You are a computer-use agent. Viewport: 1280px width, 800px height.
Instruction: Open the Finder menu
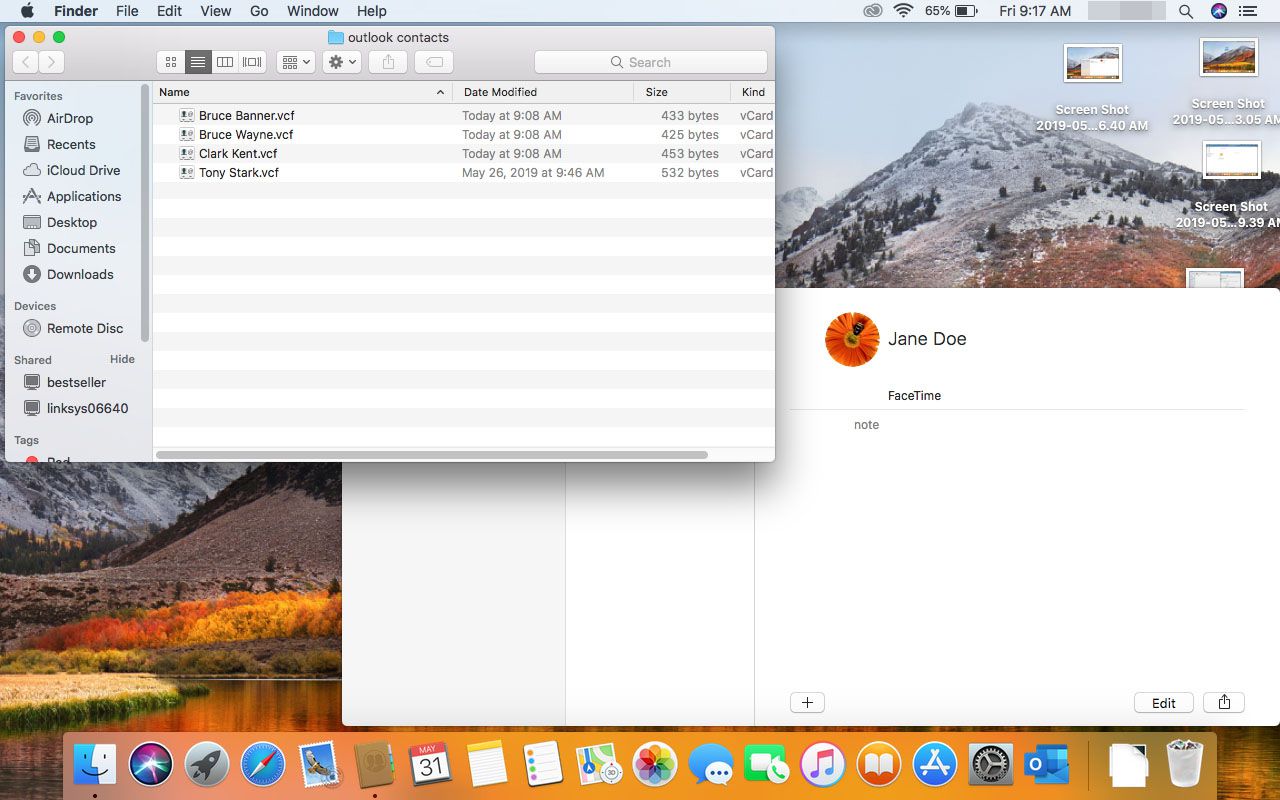click(x=75, y=11)
